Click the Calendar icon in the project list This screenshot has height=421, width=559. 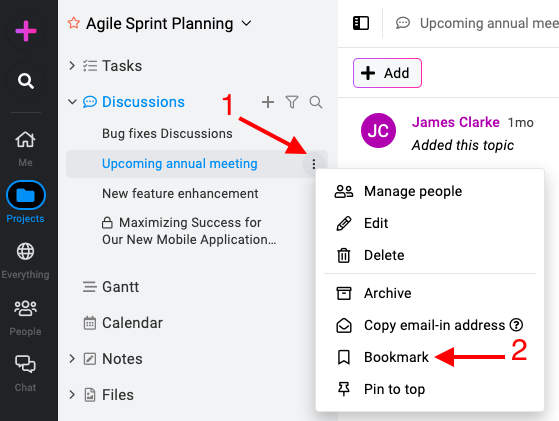tap(89, 323)
